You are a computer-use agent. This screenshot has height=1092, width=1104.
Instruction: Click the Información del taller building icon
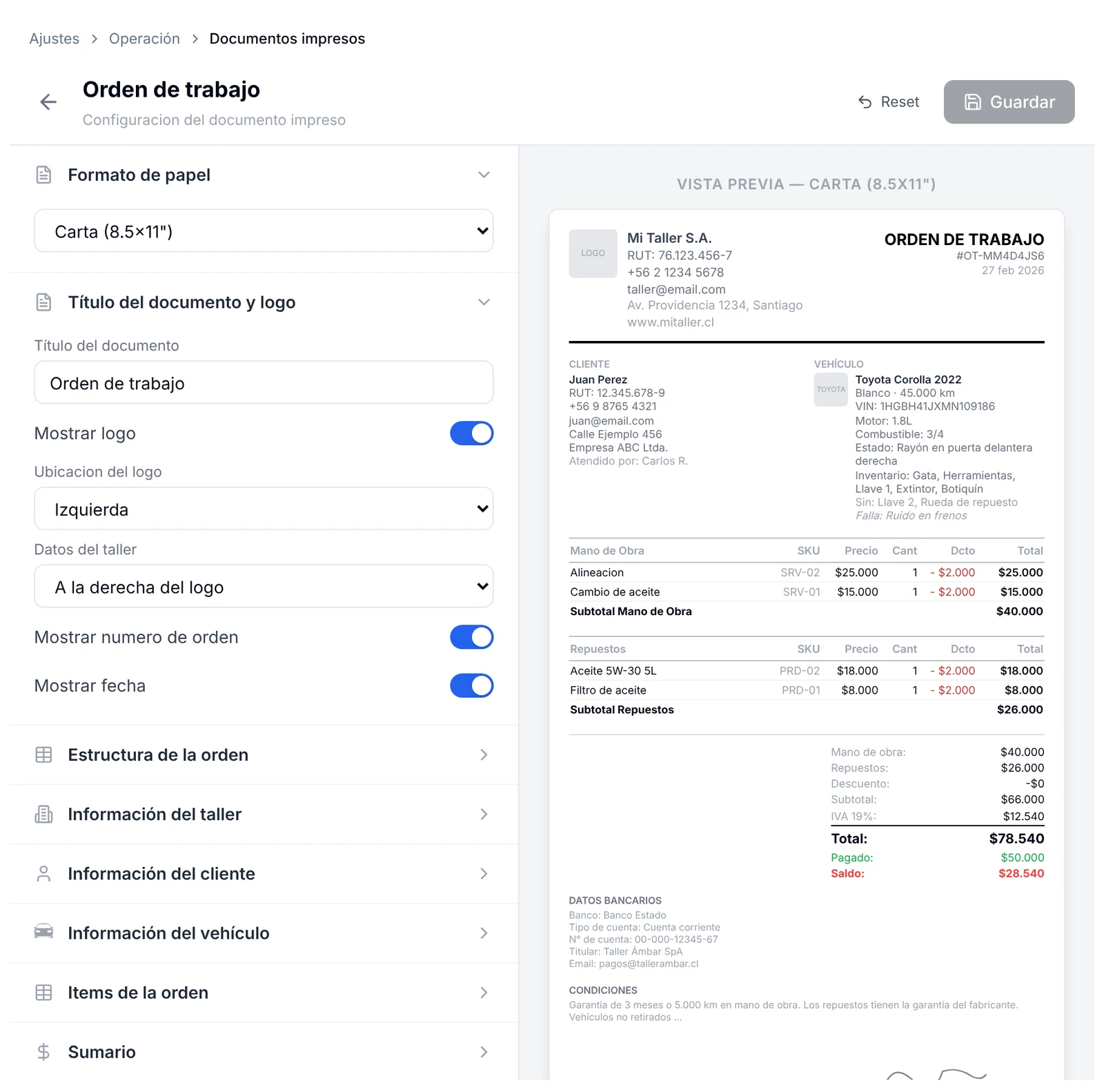43,814
